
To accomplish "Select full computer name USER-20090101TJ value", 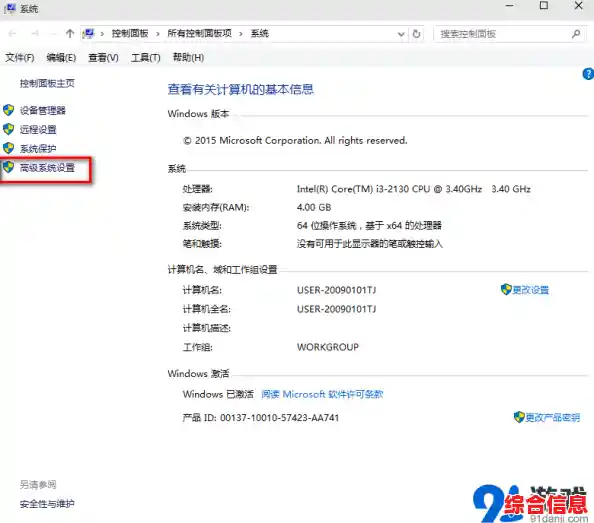I will click(336, 309).
